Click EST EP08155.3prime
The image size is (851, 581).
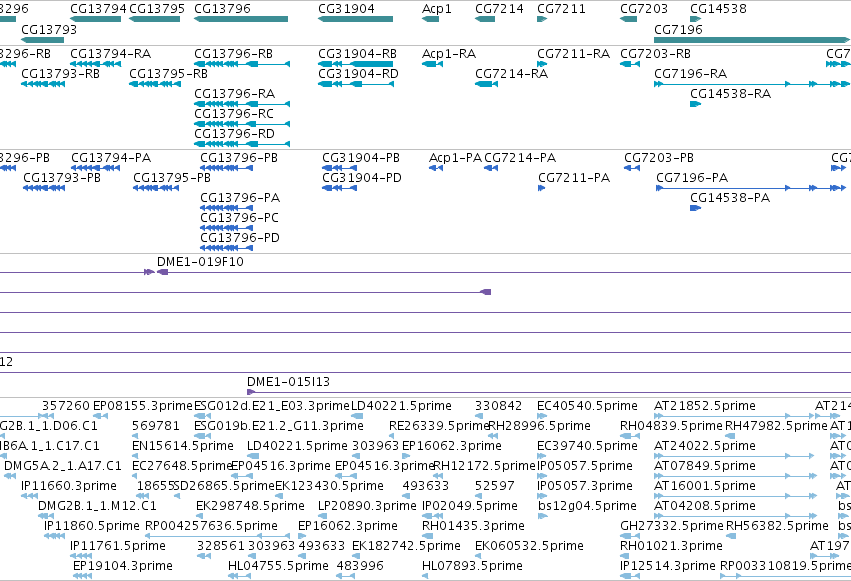coord(143,406)
